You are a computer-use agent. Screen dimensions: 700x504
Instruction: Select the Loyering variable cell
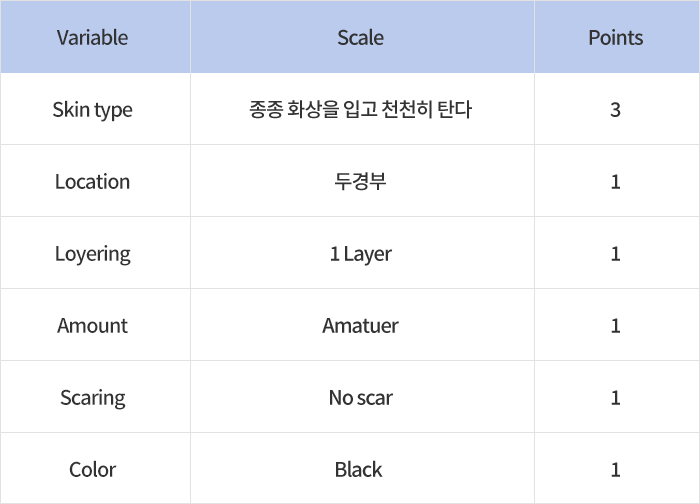tap(92, 254)
